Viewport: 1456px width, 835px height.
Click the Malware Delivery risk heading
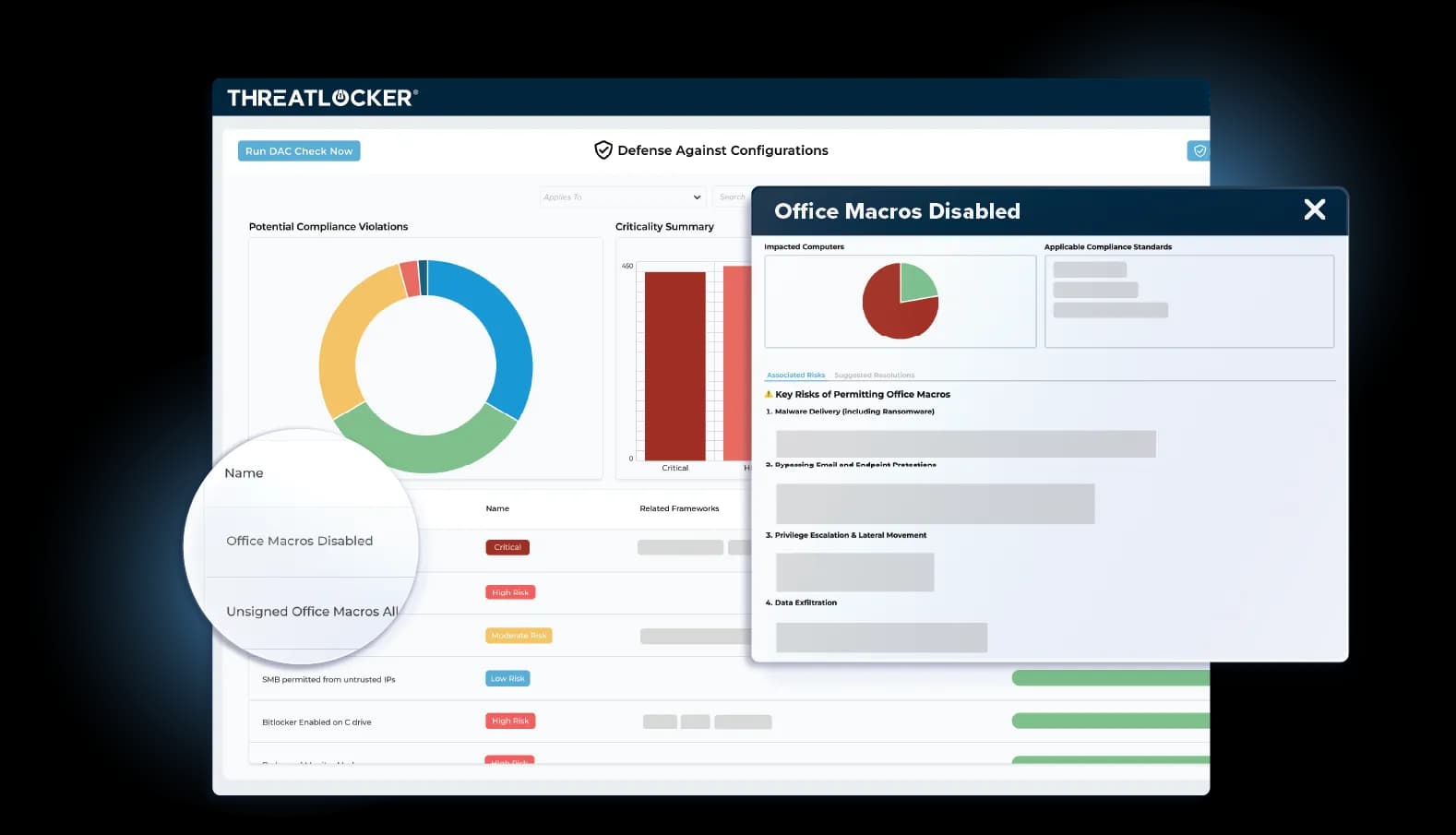click(x=850, y=412)
